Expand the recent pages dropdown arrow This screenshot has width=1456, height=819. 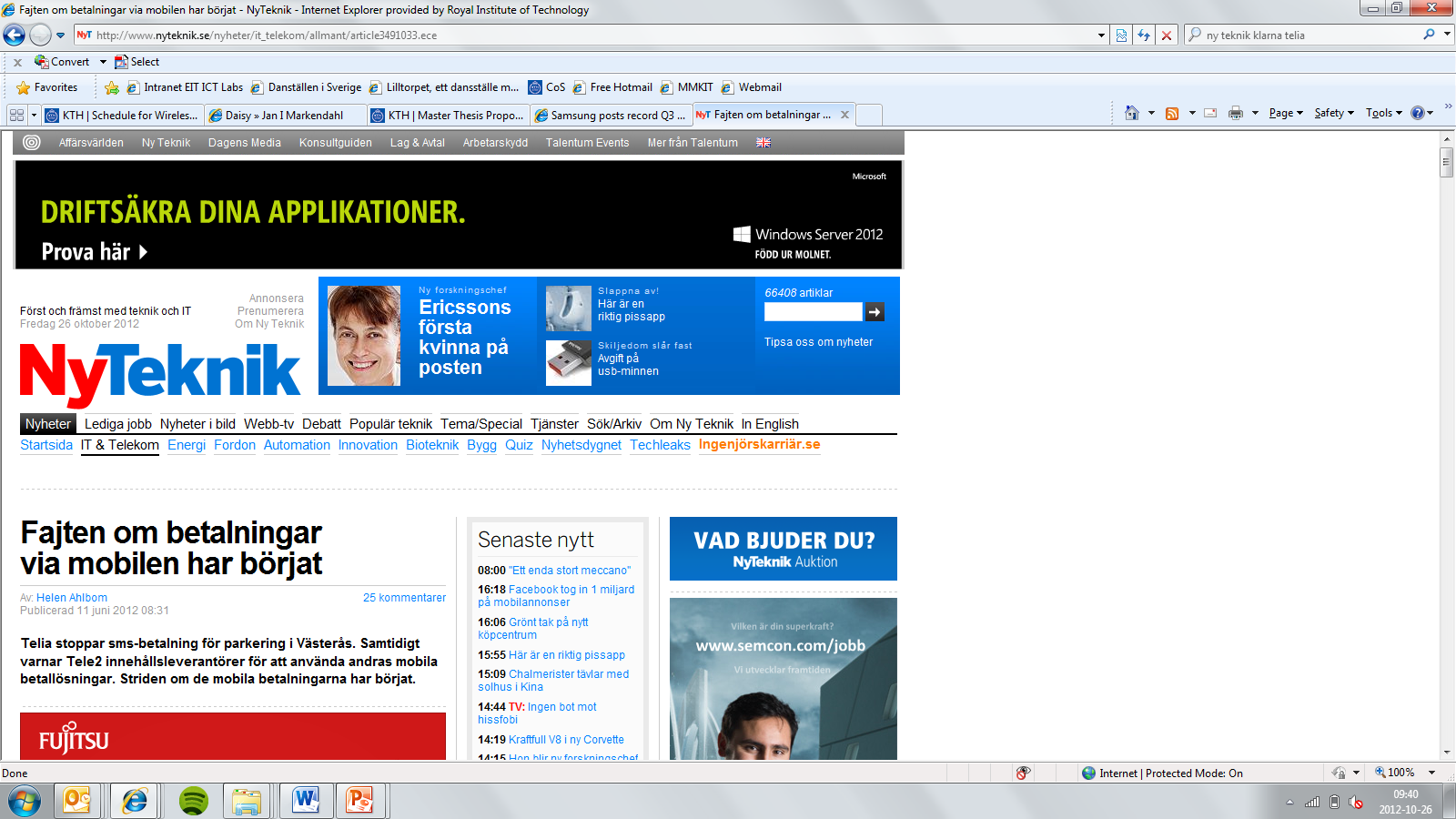[x=61, y=35]
